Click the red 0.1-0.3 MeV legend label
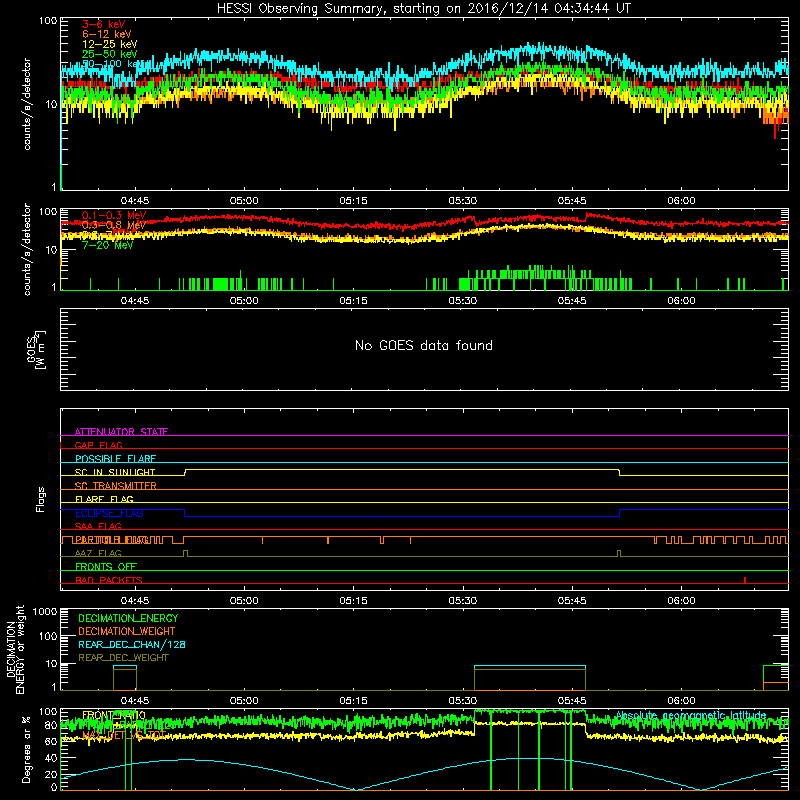Image resolution: width=800 pixels, height=800 pixels. pyautogui.click(x=114, y=215)
